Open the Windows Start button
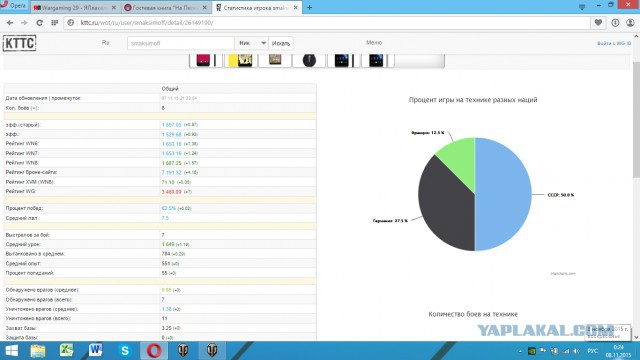The height and width of the screenshot is (360, 640). coord(11,351)
